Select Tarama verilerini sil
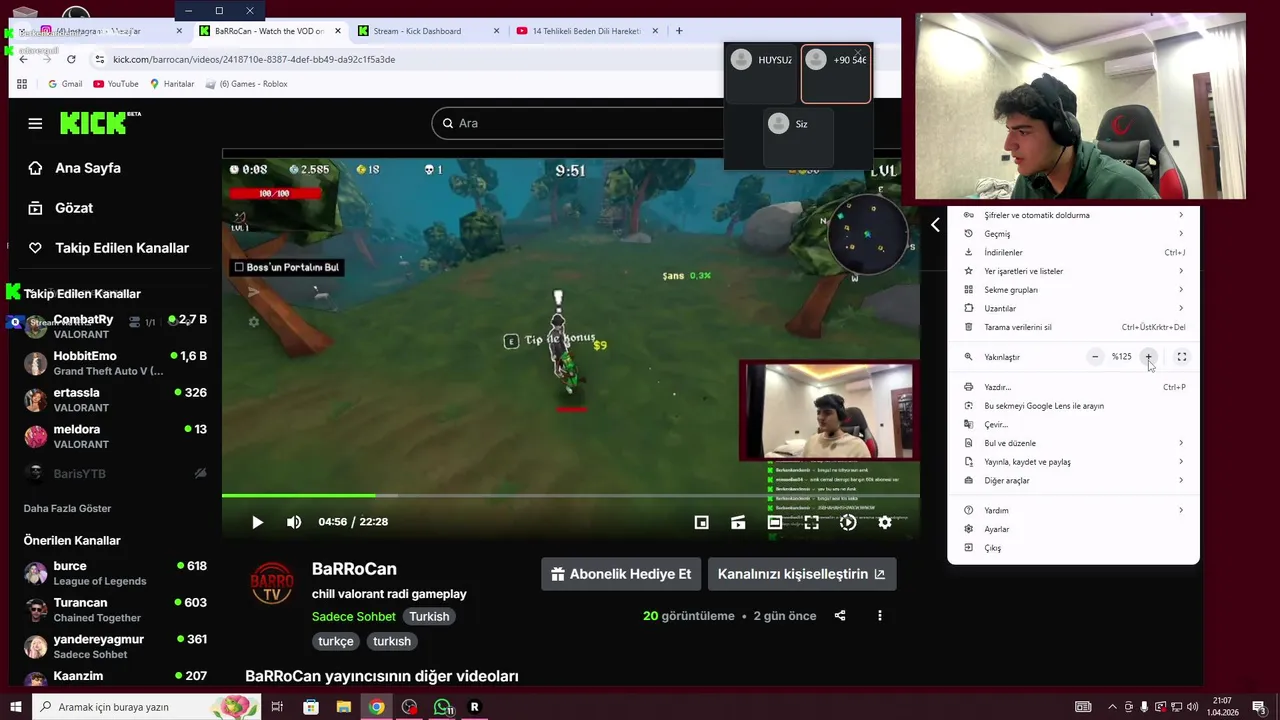1280x720 pixels. [x=1073, y=327]
